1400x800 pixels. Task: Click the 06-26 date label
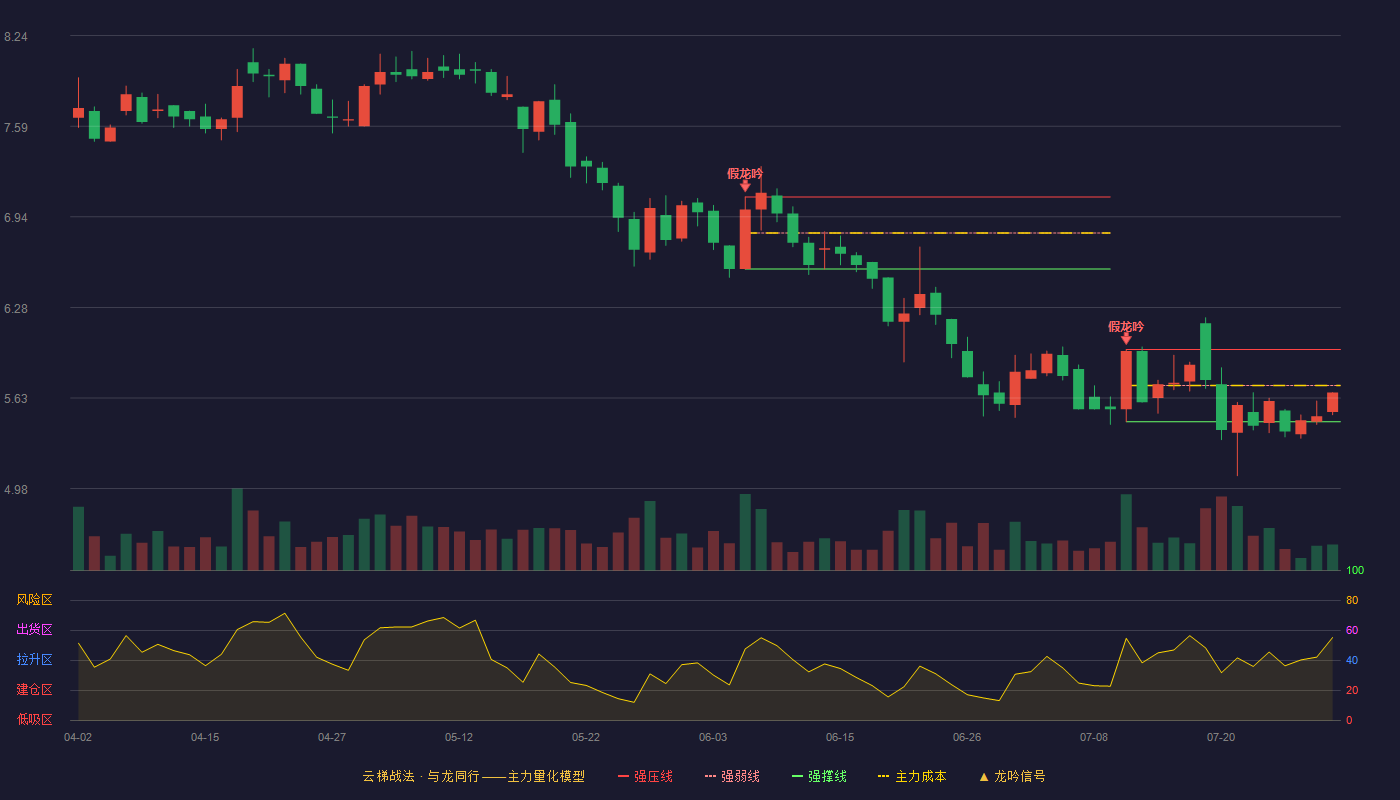point(967,737)
